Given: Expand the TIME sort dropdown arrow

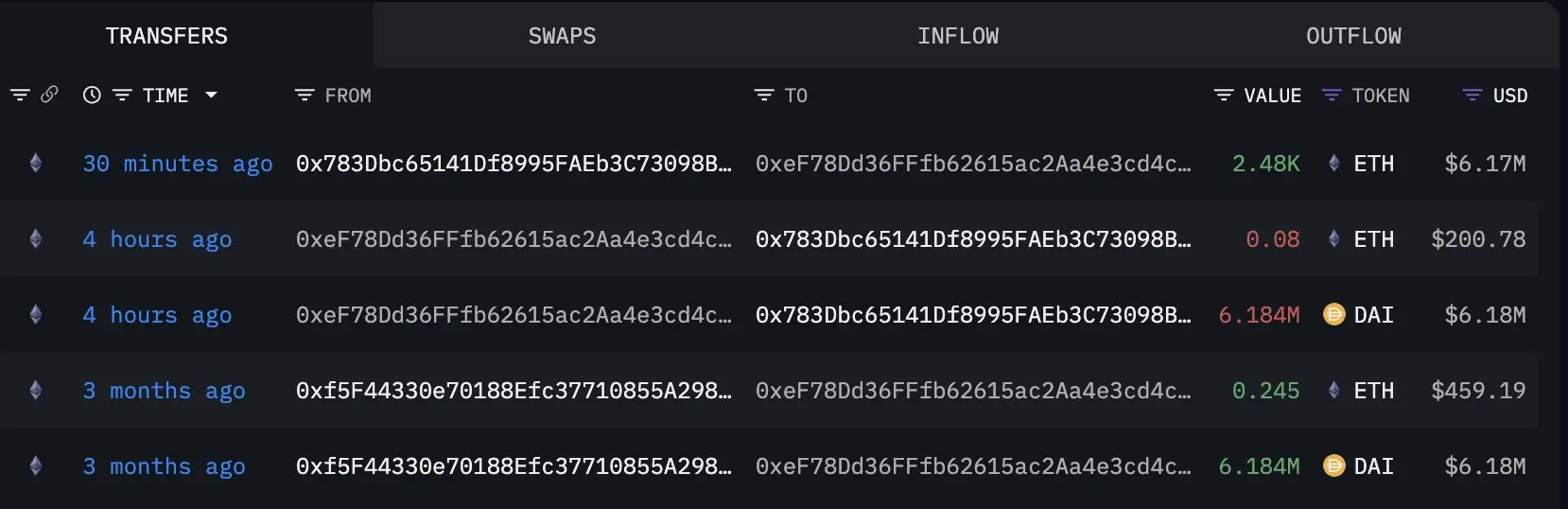Looking at the screenshot, I should (211, 95).
